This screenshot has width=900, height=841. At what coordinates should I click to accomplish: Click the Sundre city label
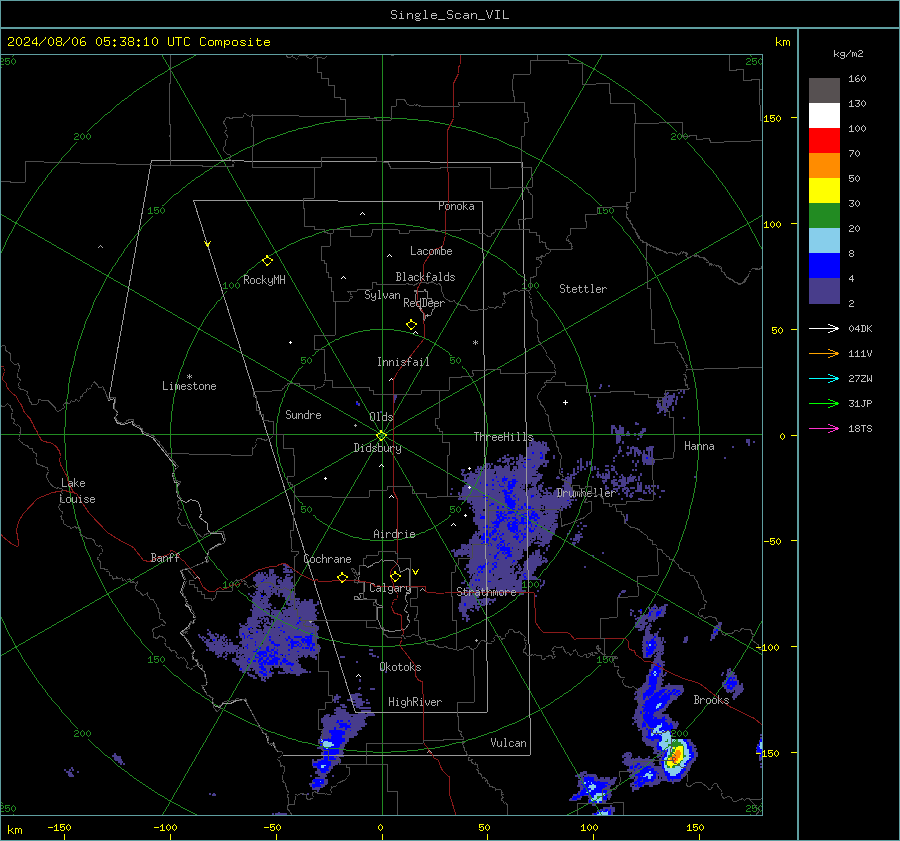point(303,415)
